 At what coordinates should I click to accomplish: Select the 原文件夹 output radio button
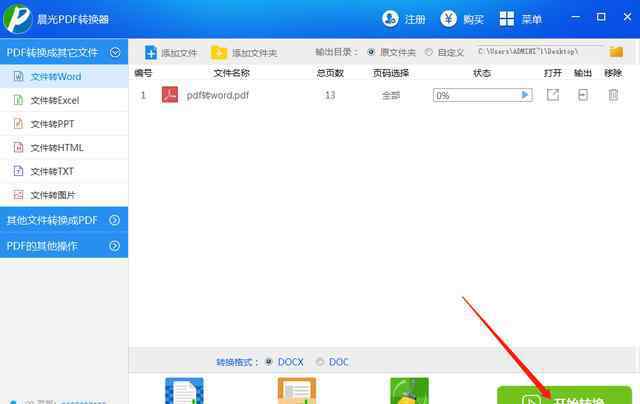pyautogui.click(x=371, y=52)
